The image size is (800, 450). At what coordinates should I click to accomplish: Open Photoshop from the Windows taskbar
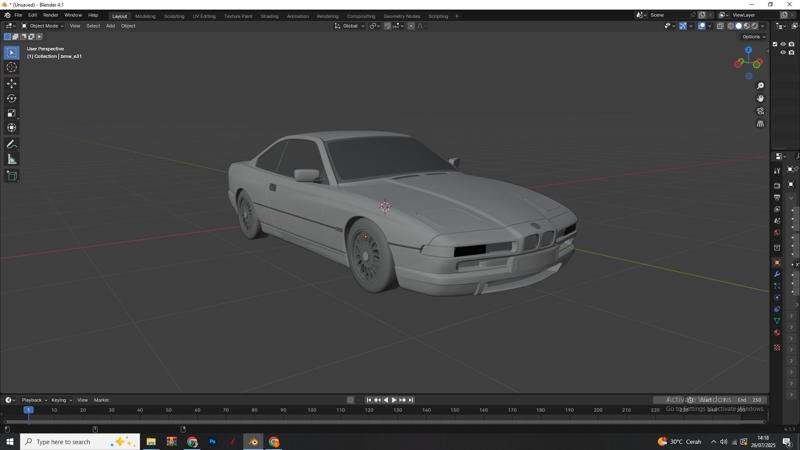pos(212,442)
